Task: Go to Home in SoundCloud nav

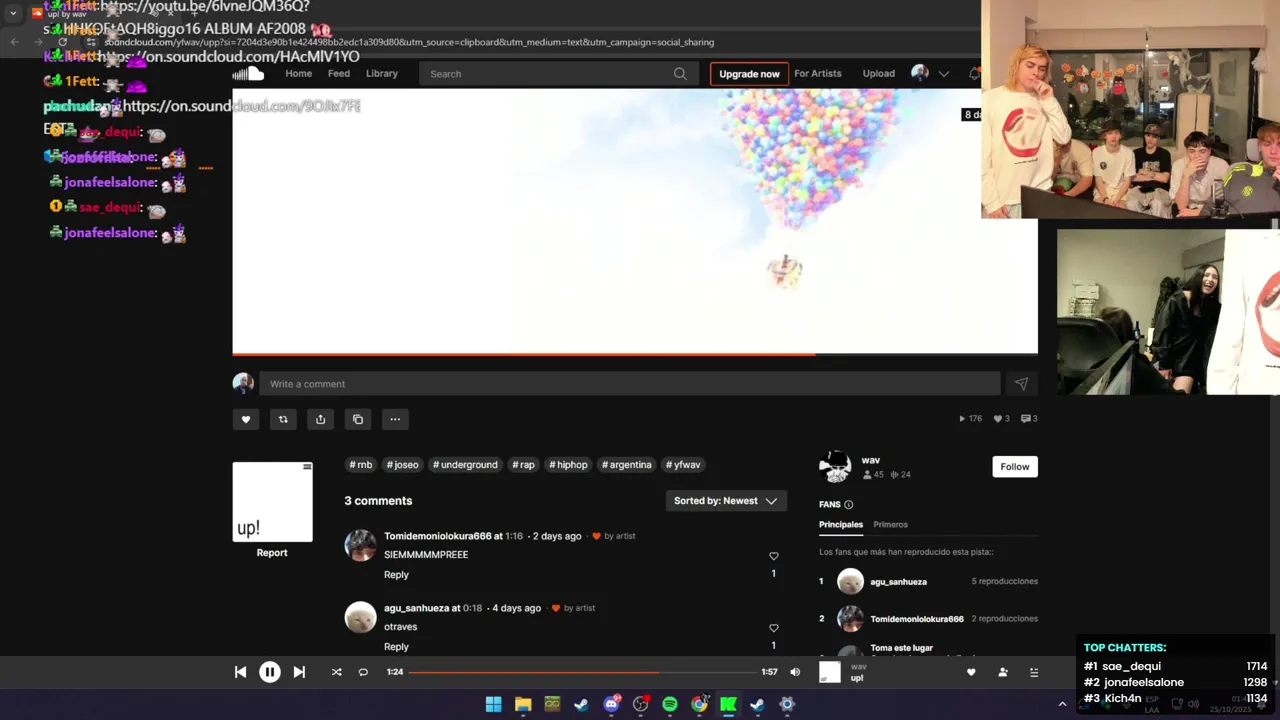Action: click(298, 74)
